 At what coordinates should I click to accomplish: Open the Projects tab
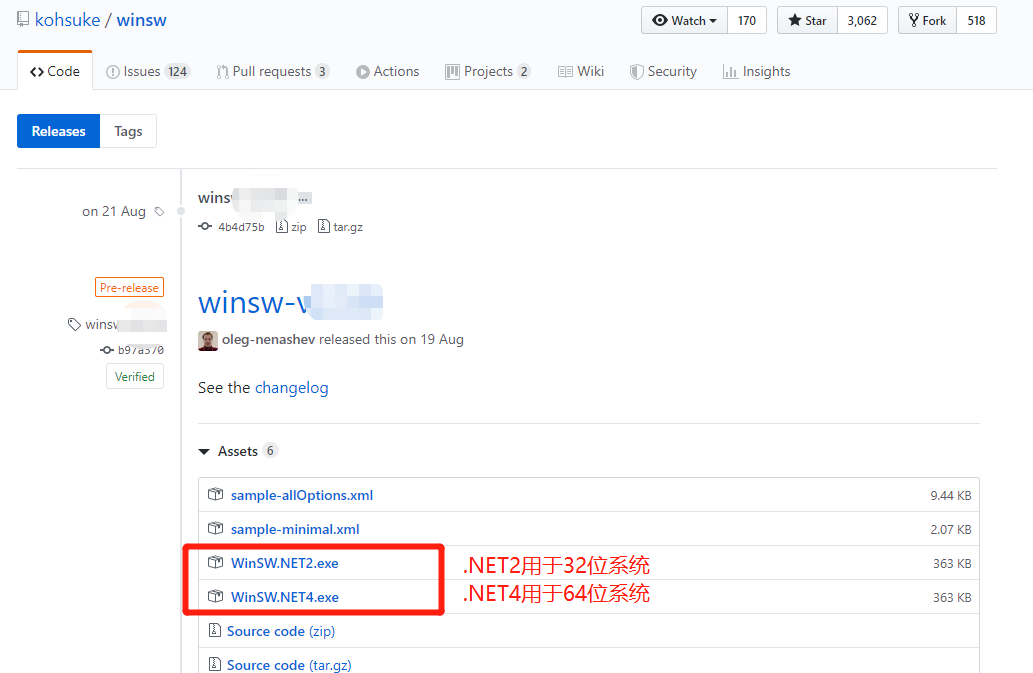488,71
